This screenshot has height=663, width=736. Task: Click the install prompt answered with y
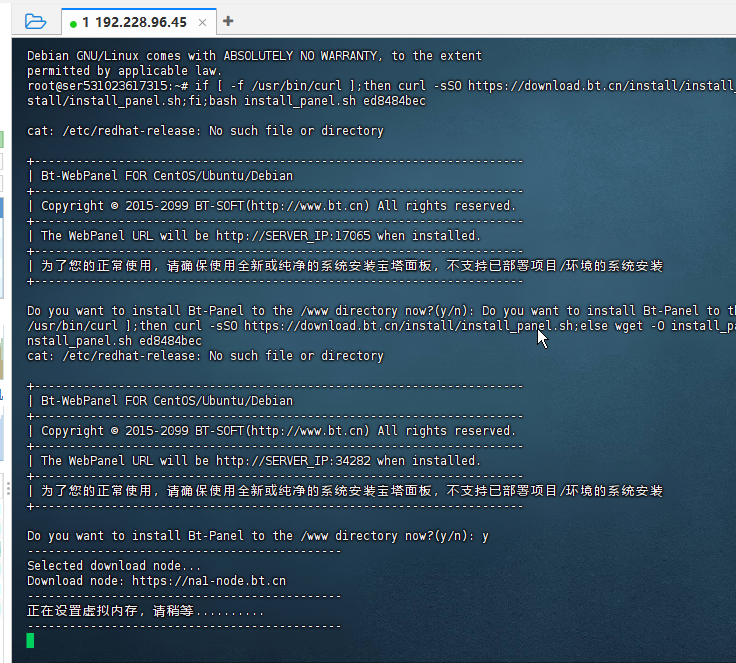click(x=258, y=536)
